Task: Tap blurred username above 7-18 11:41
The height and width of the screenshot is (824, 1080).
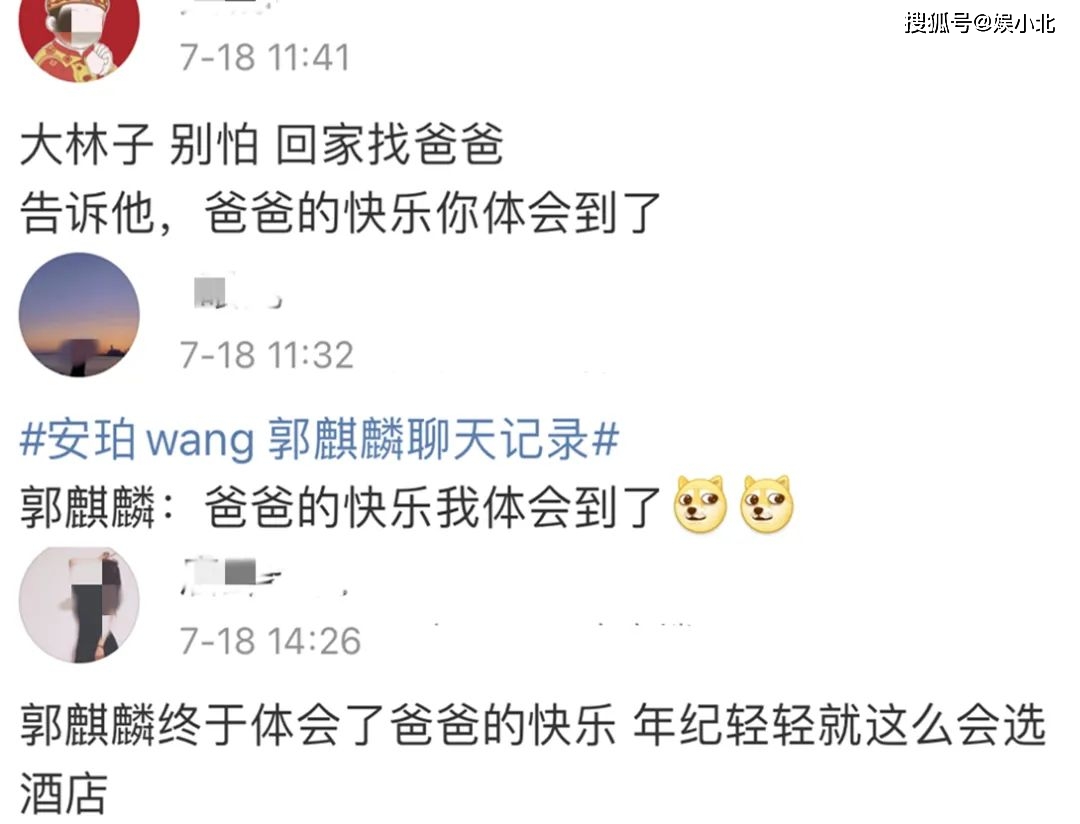Action: point(227,8)
